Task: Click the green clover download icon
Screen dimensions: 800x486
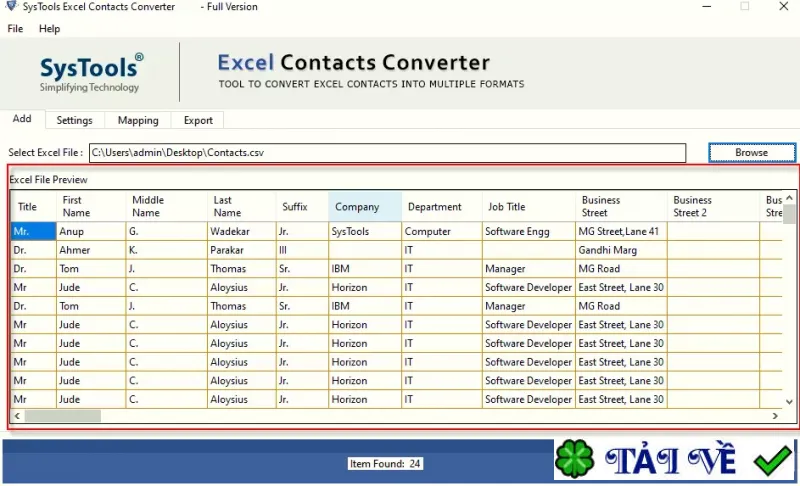Action: coord(574,459)
